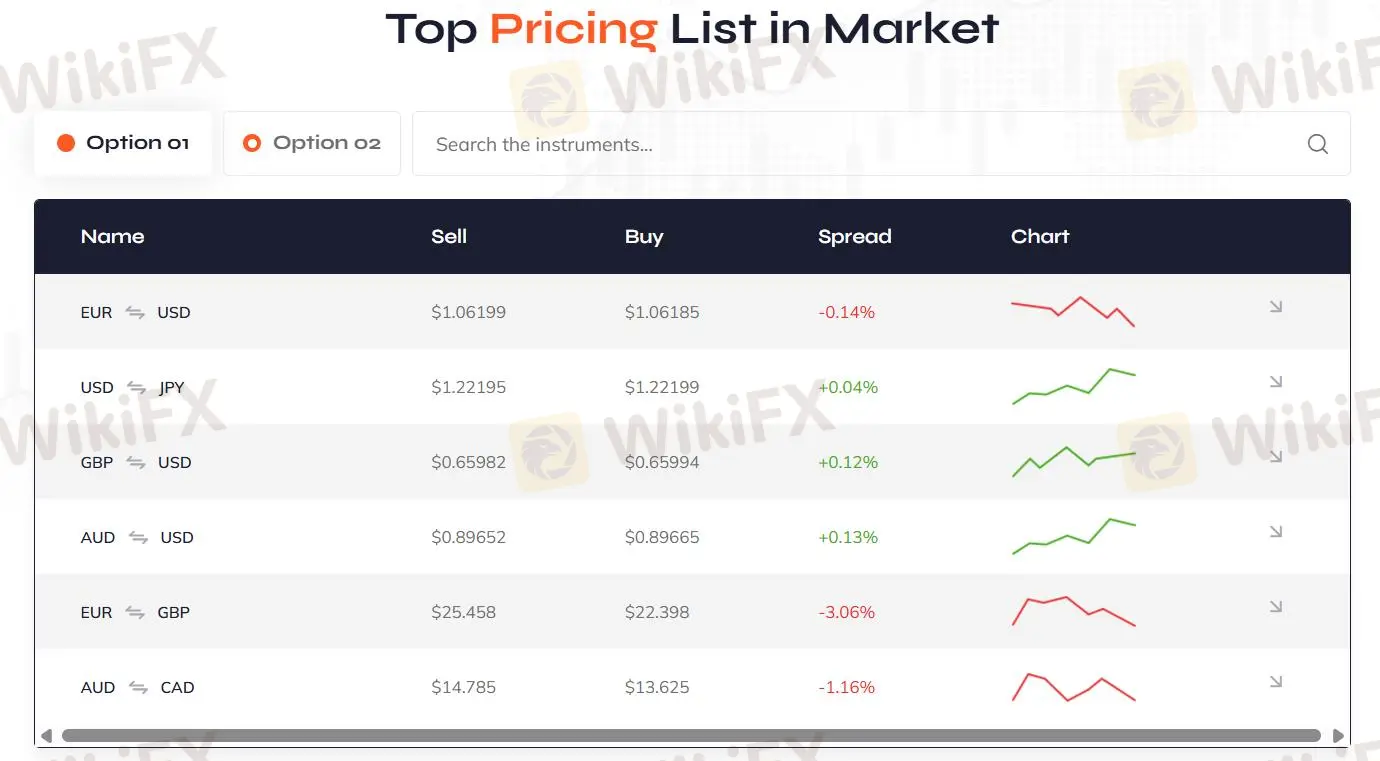Click the arrow icon in AUD/USD row

[1276, 532]
